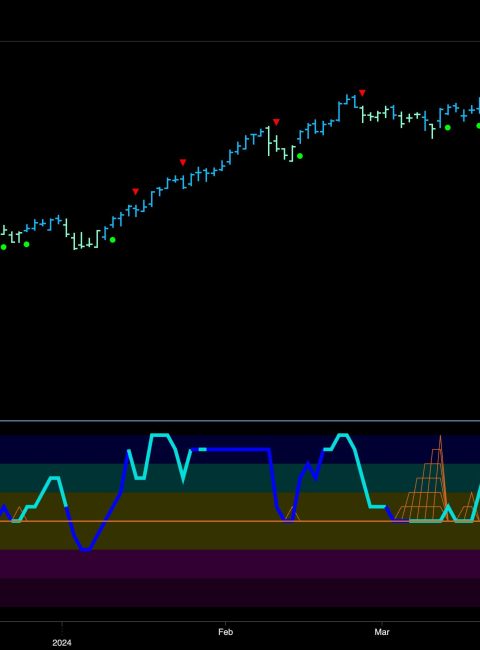This screenshot has width=480, height=650.
Task: Click the second green dot from the left edge
Action: click(27, 244)
